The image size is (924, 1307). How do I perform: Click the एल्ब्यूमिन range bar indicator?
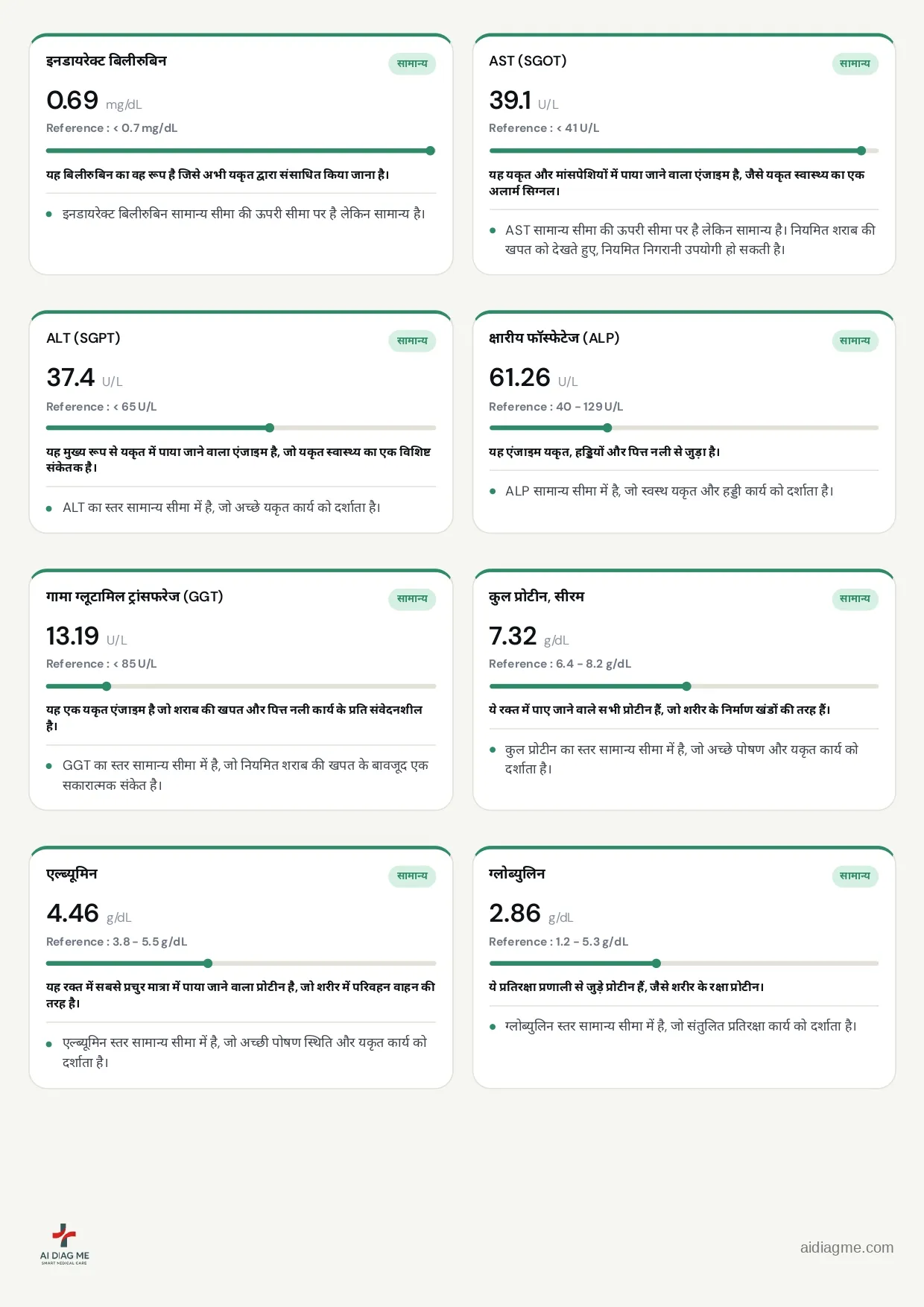point(208,963)
